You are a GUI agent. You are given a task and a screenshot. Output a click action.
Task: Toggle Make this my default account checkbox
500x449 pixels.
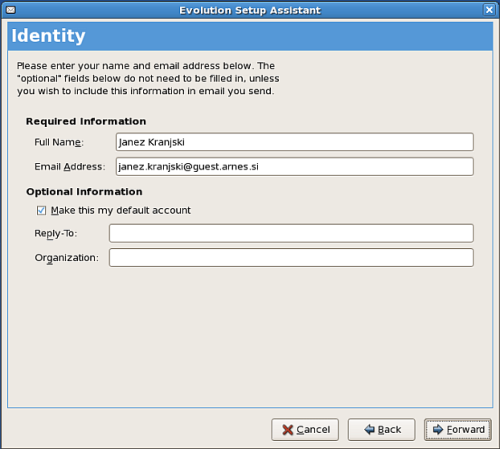tap(41, 210)
